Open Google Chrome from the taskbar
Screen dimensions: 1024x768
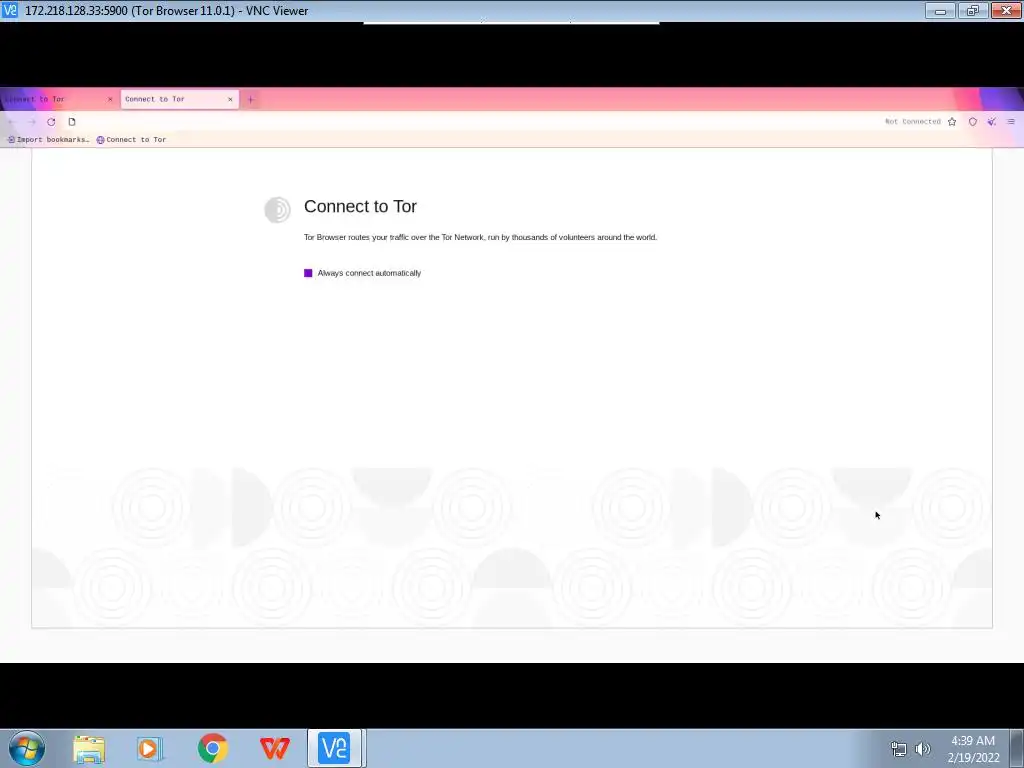coord(213,748)
